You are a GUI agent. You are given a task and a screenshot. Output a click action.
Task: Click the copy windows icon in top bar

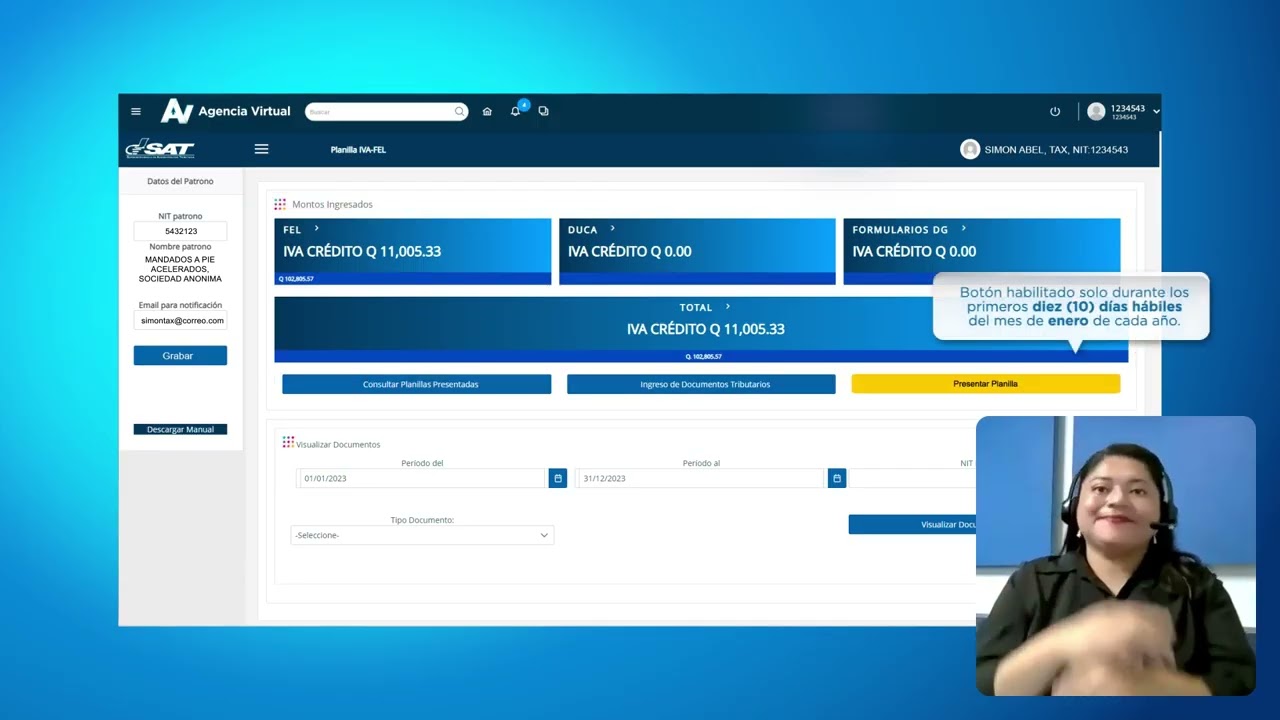coord(543,111)
